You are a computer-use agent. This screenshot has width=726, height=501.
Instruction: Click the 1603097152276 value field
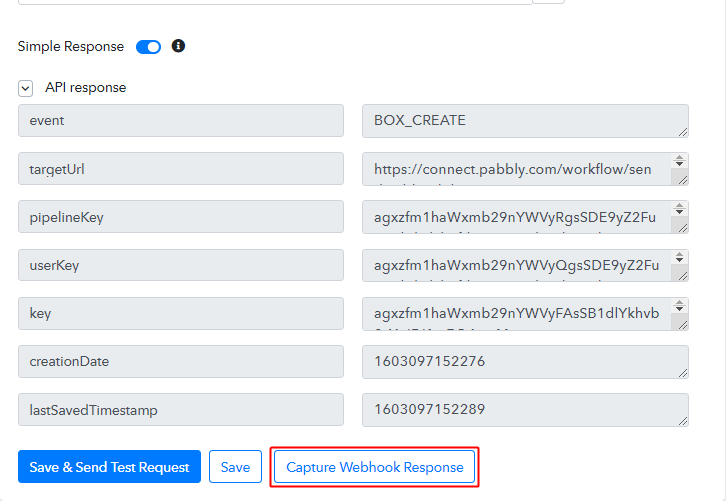coord(525,362)
